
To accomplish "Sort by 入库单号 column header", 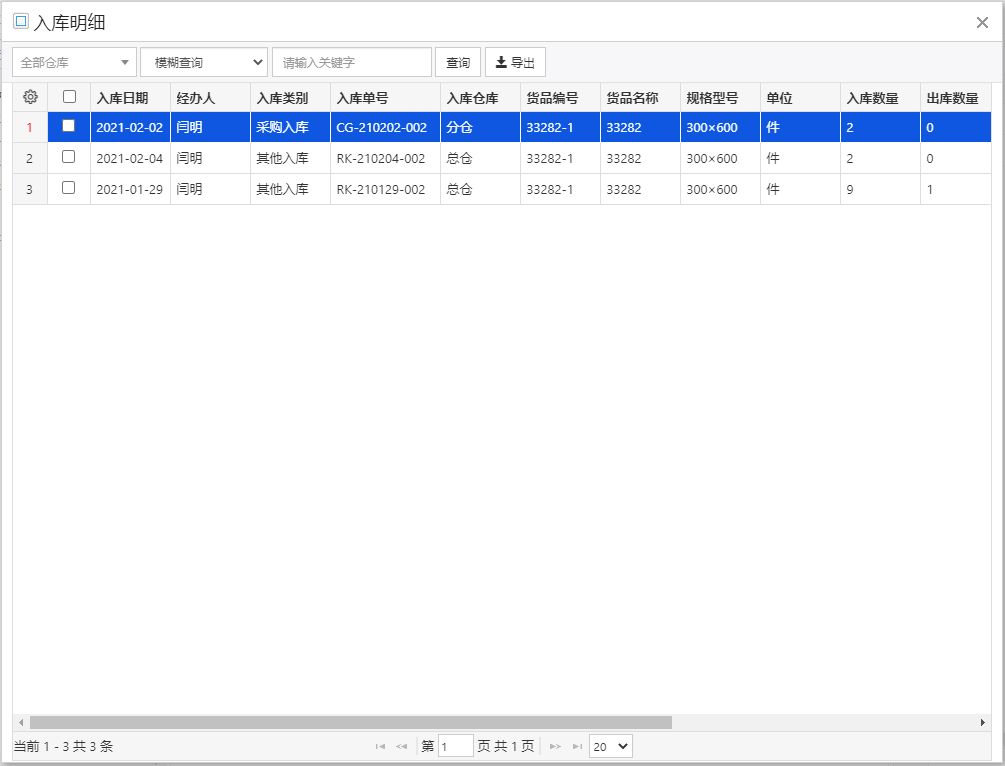I will pyautogui.click(x=385, y=98).
